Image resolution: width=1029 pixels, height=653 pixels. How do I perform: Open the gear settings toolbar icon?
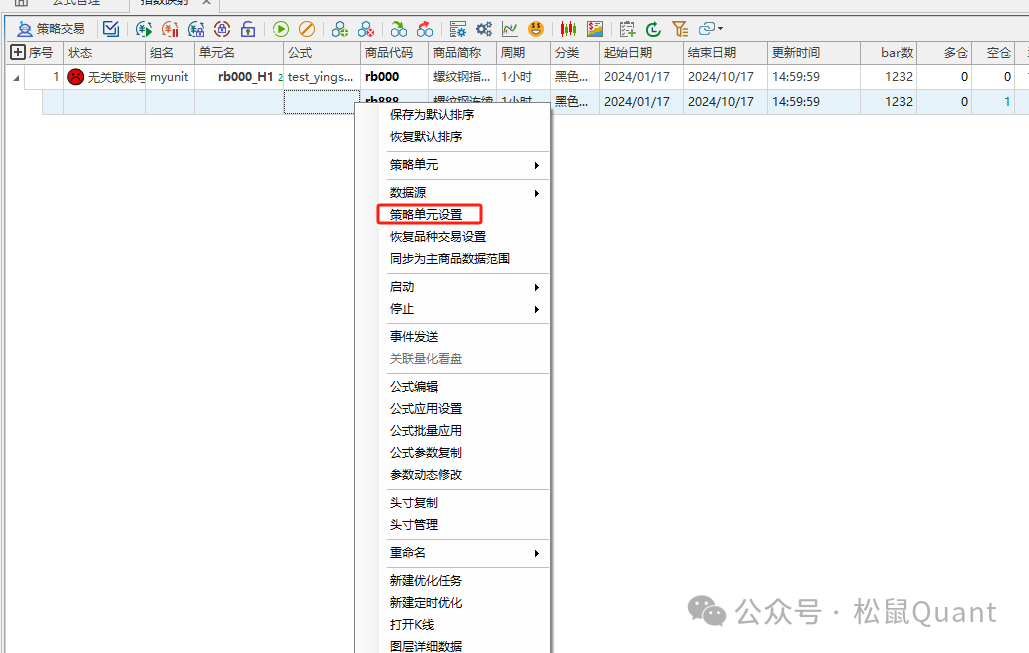pos(482,28)
